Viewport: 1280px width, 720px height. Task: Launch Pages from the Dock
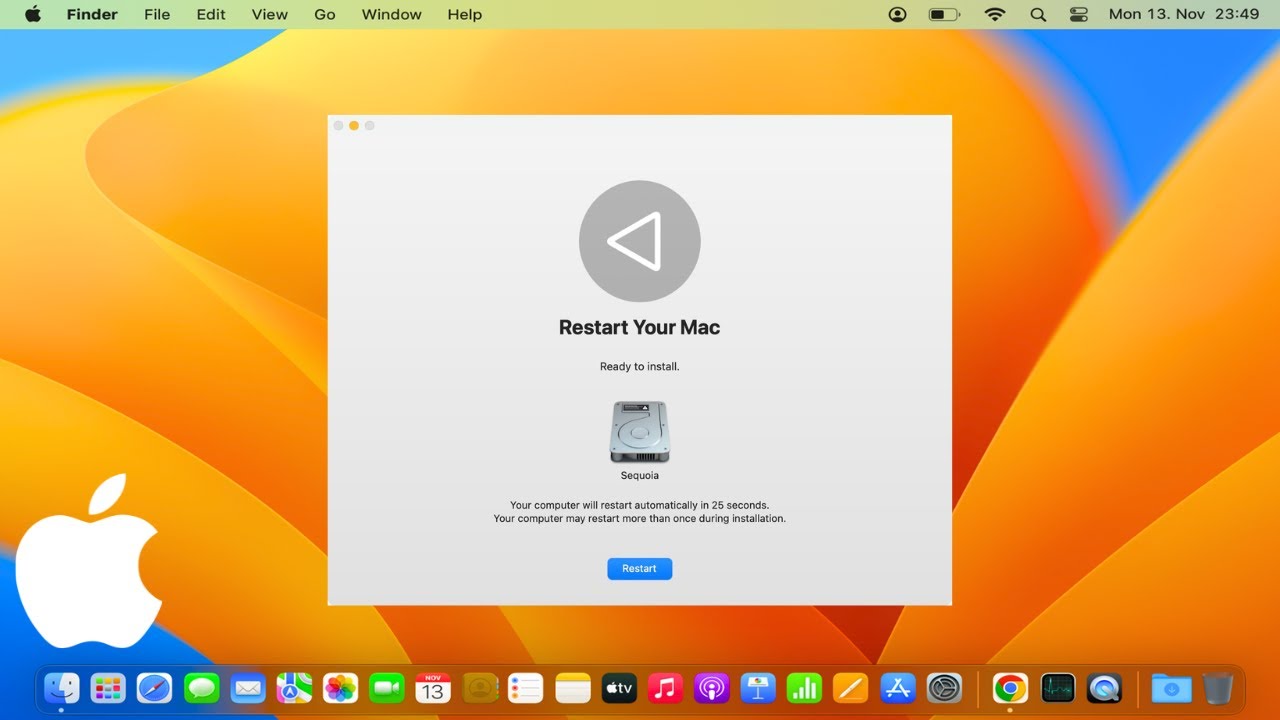tap(851, 688)
